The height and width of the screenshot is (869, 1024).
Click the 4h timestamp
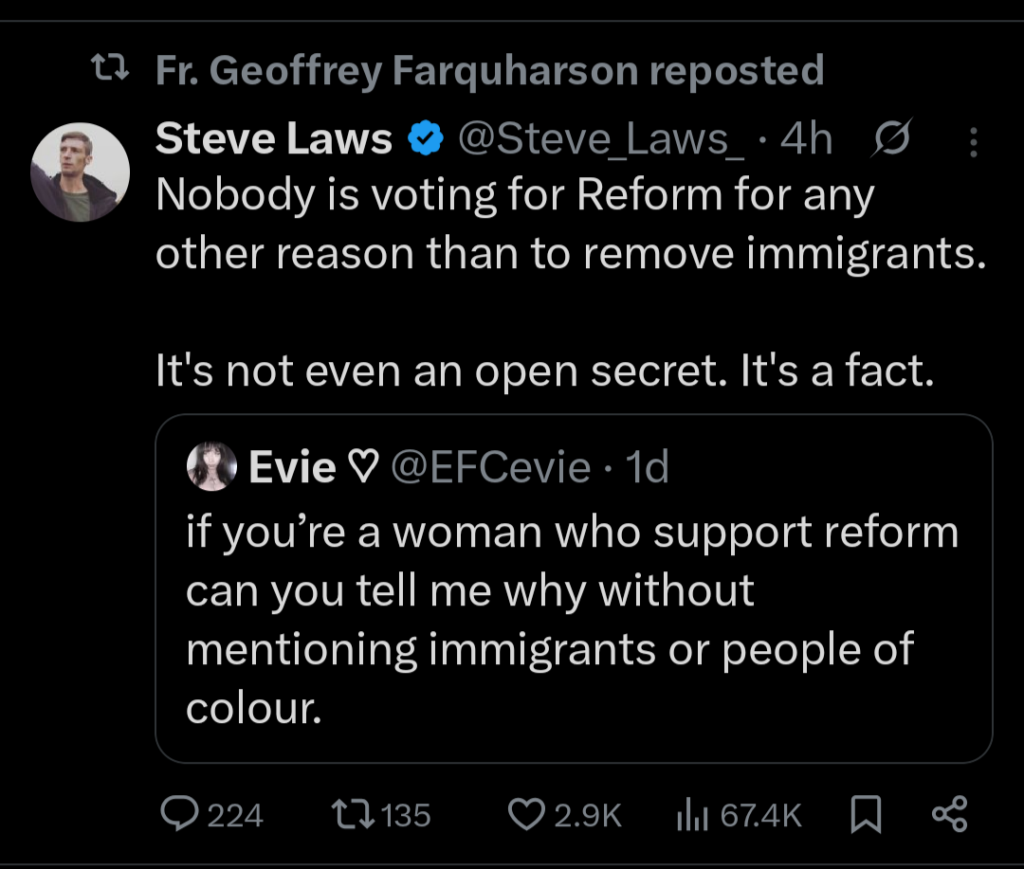point(806,141)
